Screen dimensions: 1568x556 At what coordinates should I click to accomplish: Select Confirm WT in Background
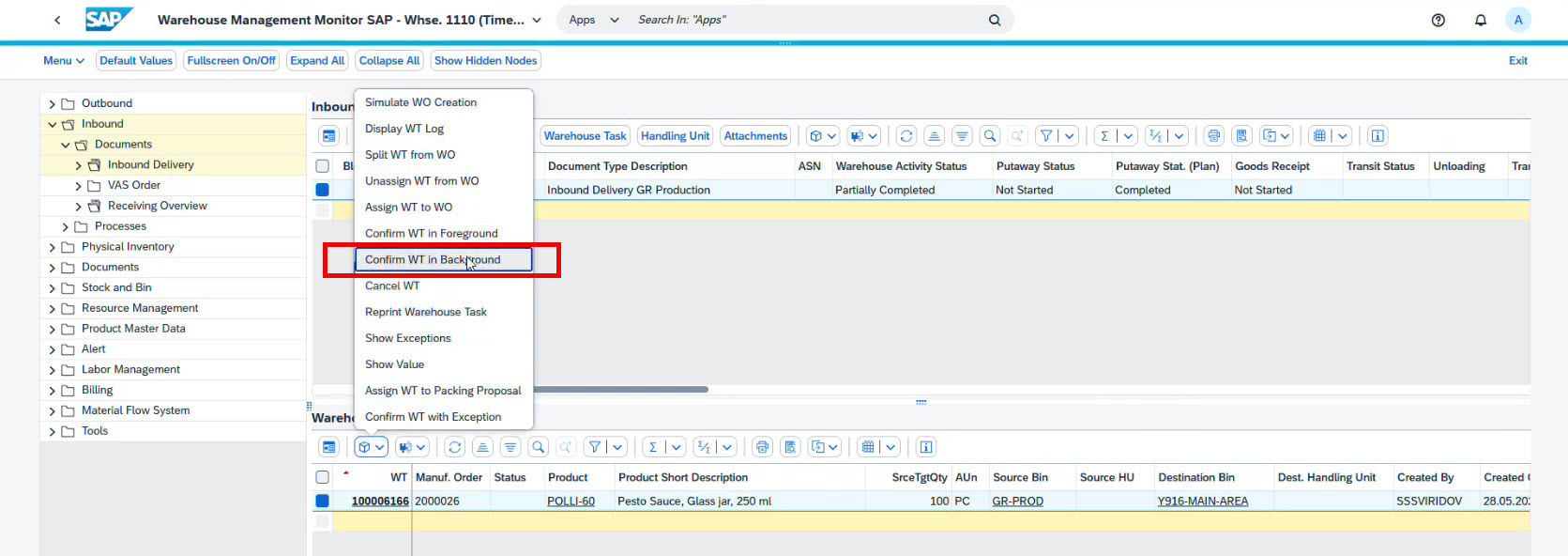[x=443, y=259]
